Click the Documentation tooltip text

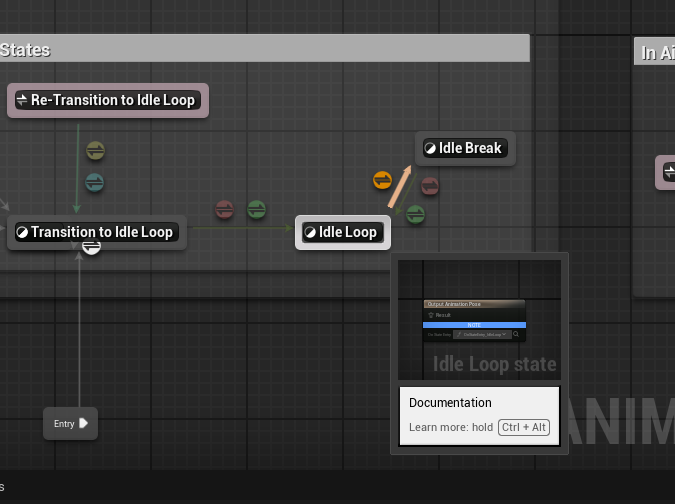click(x=450, y=402)
